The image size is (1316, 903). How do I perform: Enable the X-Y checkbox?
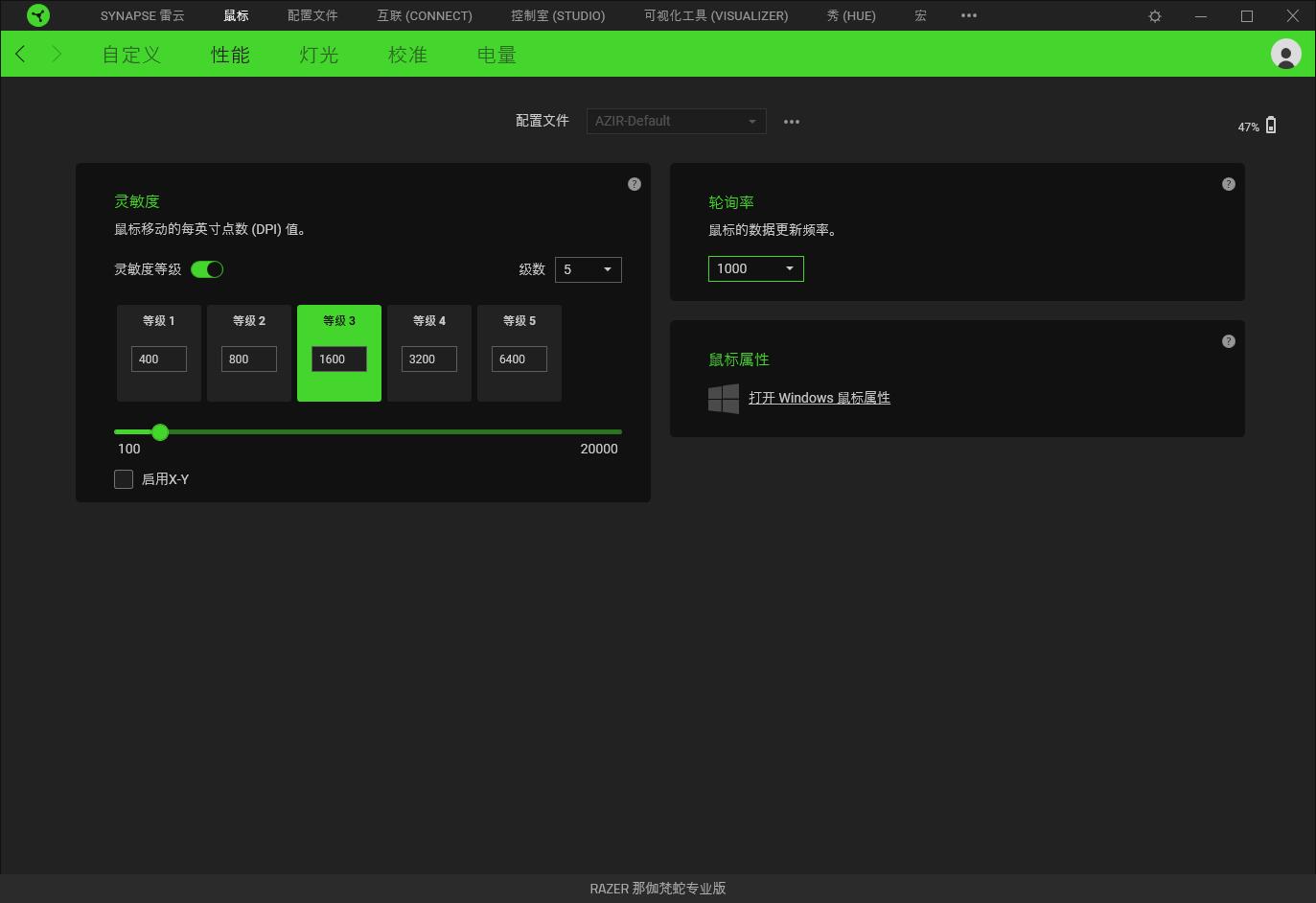pos(124,479)
